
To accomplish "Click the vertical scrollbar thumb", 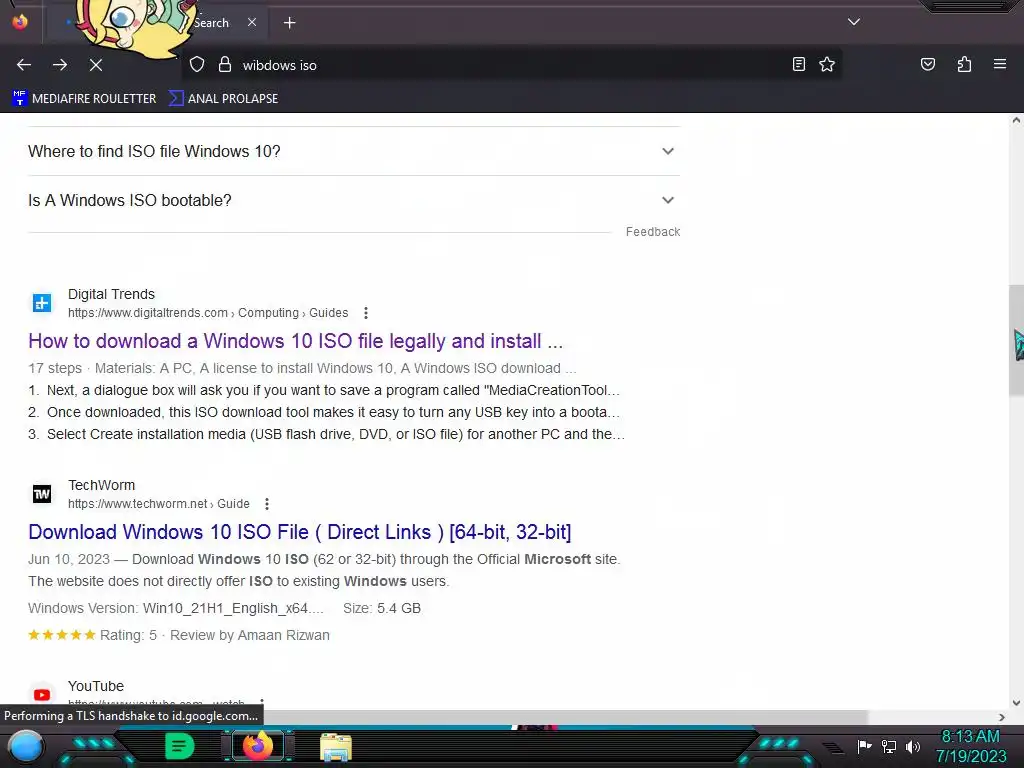I will click(x=1016, y=340).
